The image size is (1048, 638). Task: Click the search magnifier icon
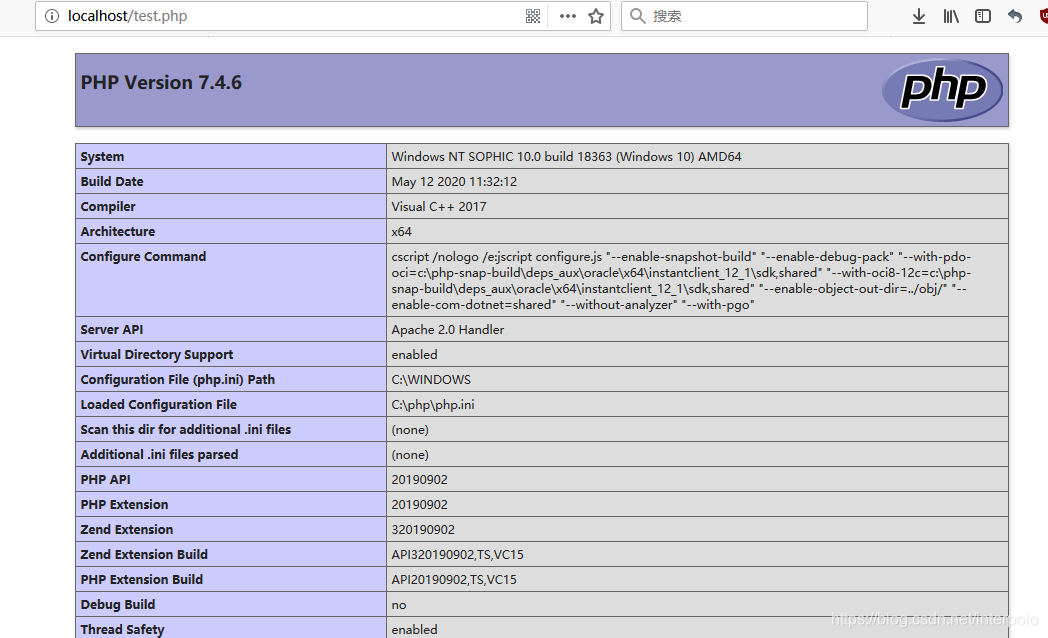click(x=638, y=16)
